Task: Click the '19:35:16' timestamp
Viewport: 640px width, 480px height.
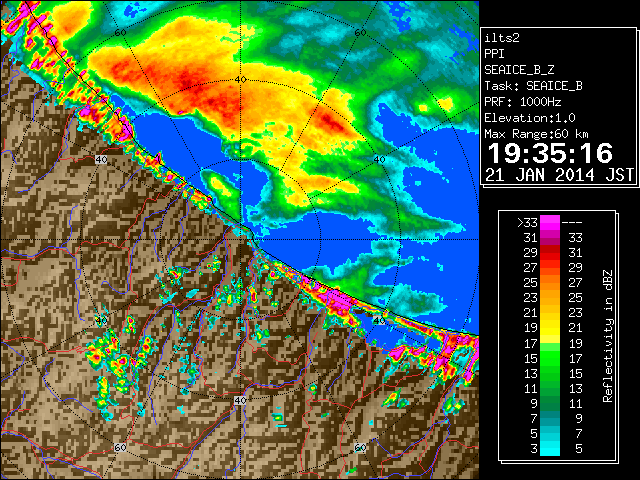Action: (x=550, y=153)
